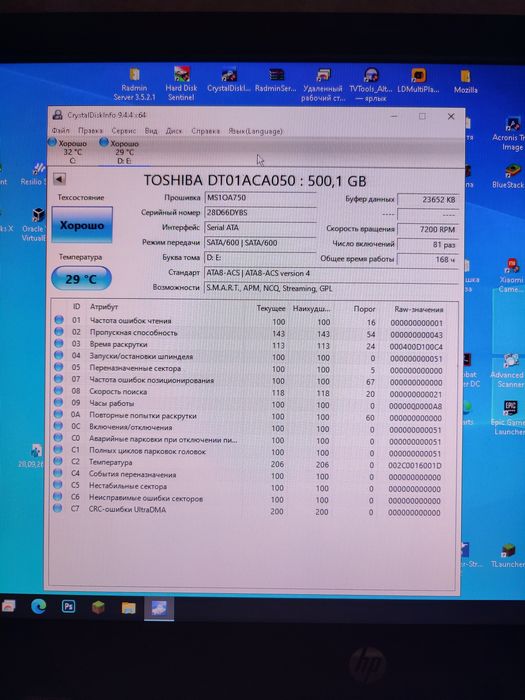Click status circle of Температура row
The image size is (525, 700).
[x=58, y=461]
